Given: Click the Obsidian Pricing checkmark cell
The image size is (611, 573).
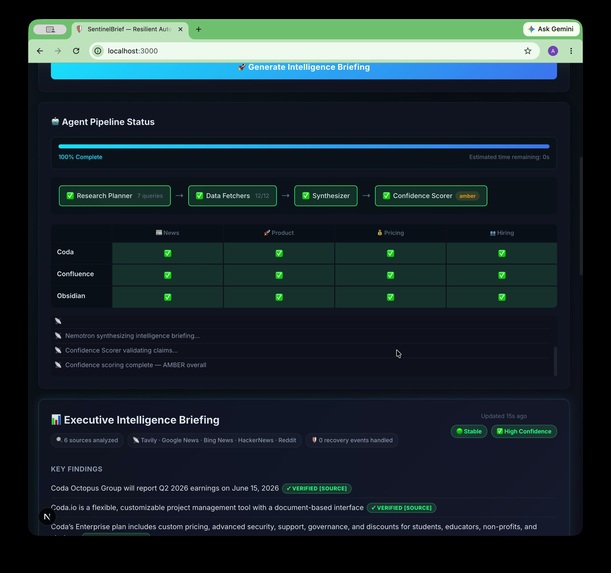Looking at the screenshot, I should click(390, 297).
